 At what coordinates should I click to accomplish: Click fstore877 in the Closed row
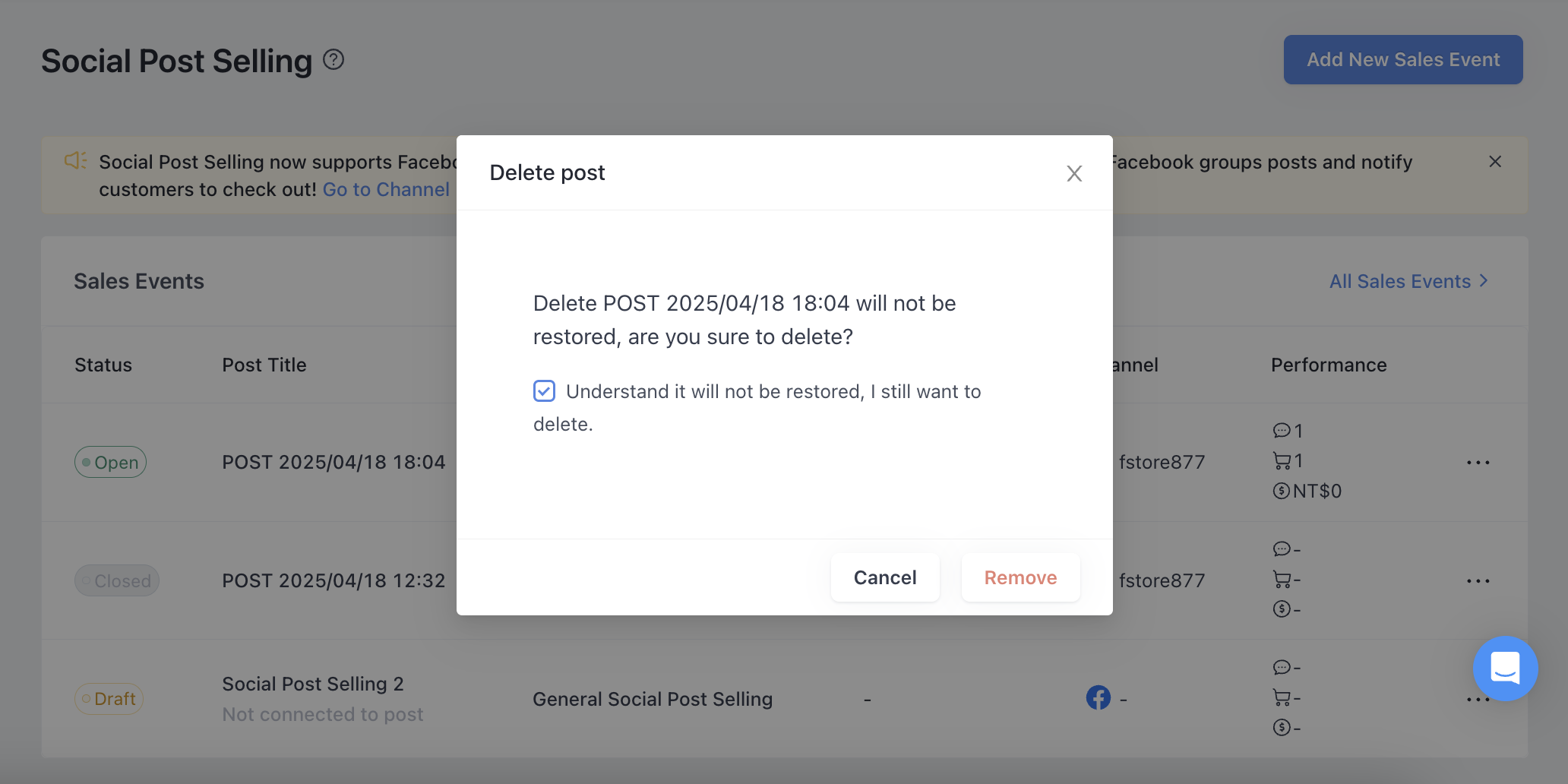(1162, 580)
